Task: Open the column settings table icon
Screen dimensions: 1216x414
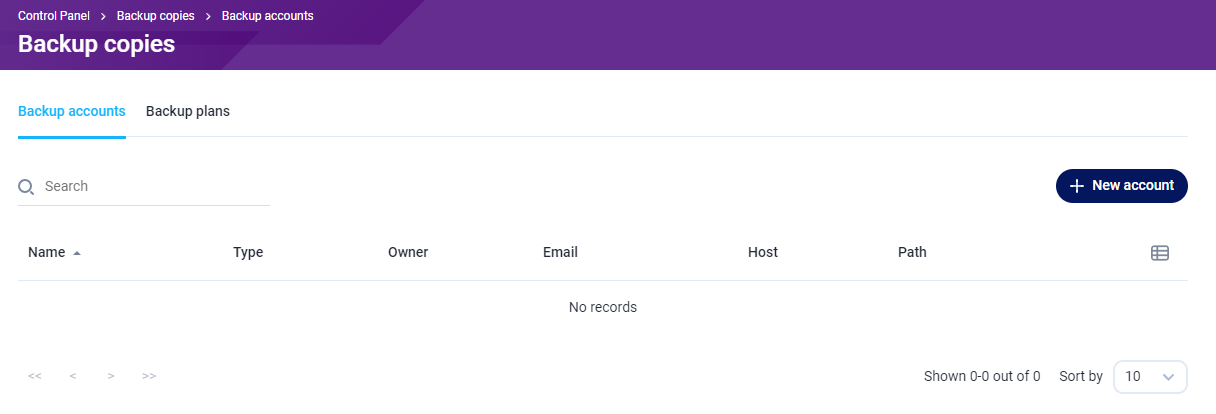Action: [1160, 253]
